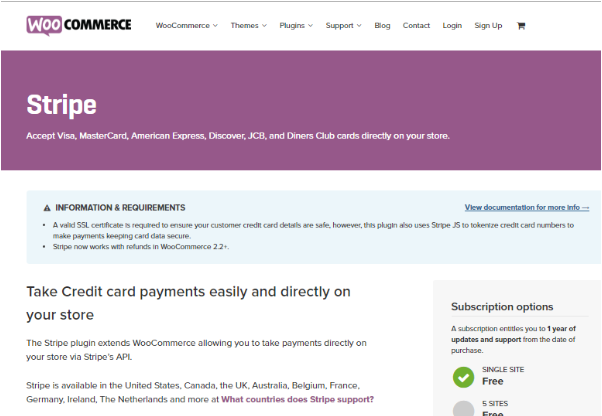Click the Sign Up menu item
This screenshot has width=602, height=416.
pyautogui.click(x=488, y=26)
